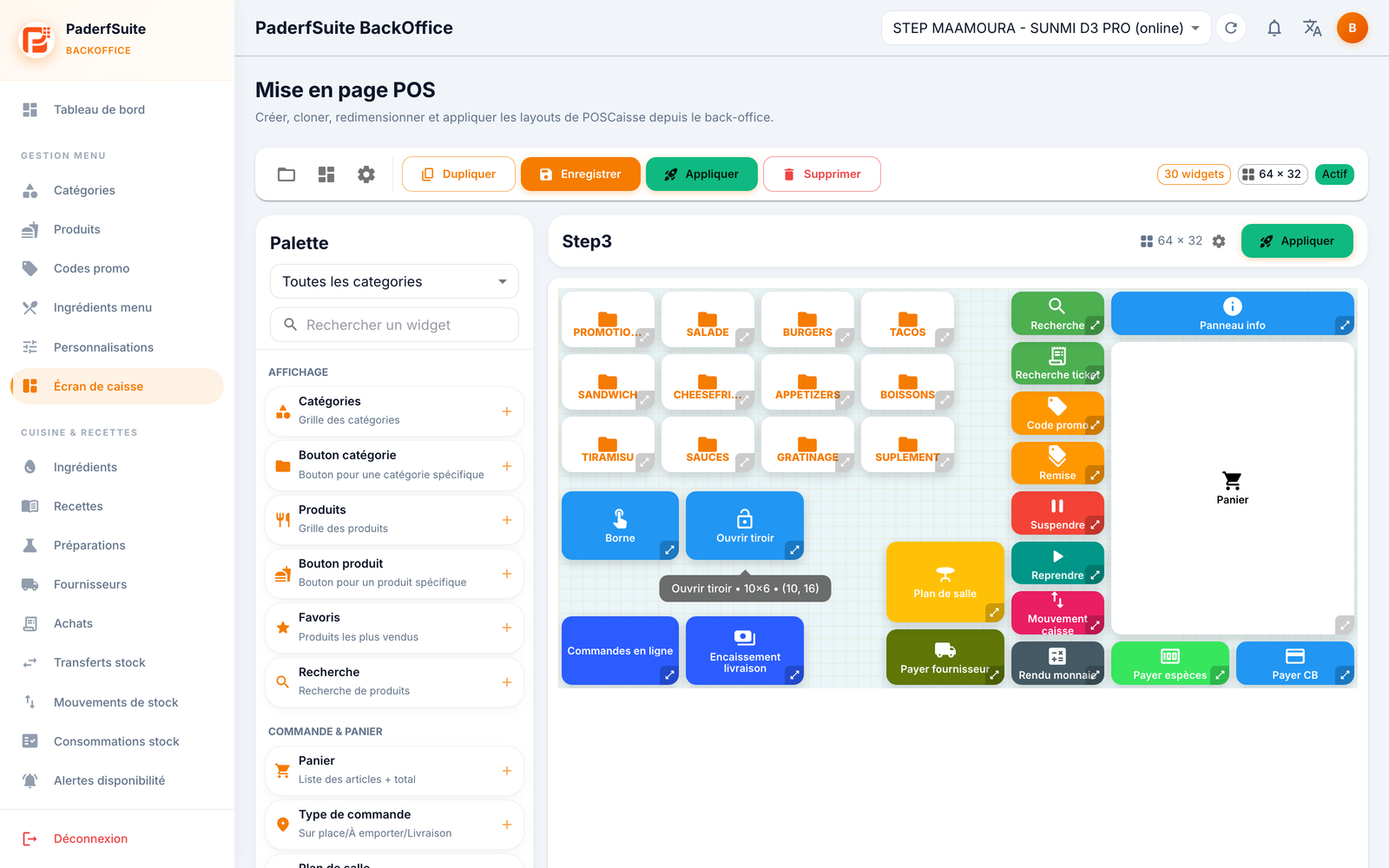Click resize handle on Ouvrir tiroir widget

click(x=794, y=549)
